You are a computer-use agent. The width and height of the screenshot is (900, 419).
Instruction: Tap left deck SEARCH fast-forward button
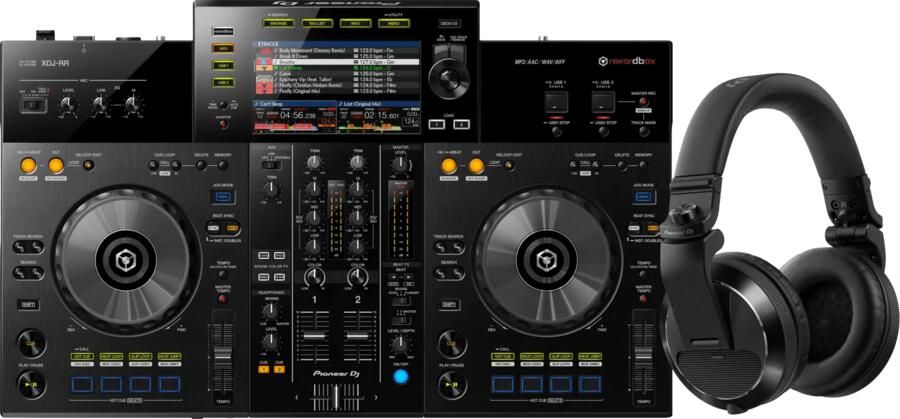(36, 273)
